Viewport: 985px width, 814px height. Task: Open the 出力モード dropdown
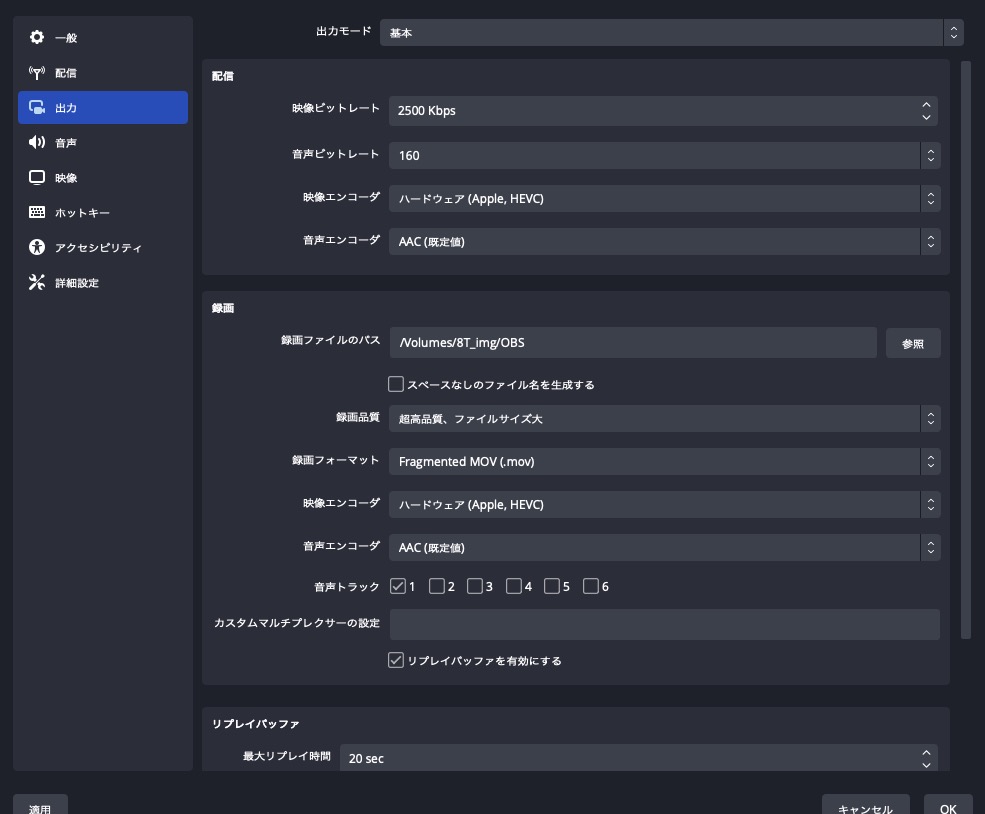pos(672,33)
